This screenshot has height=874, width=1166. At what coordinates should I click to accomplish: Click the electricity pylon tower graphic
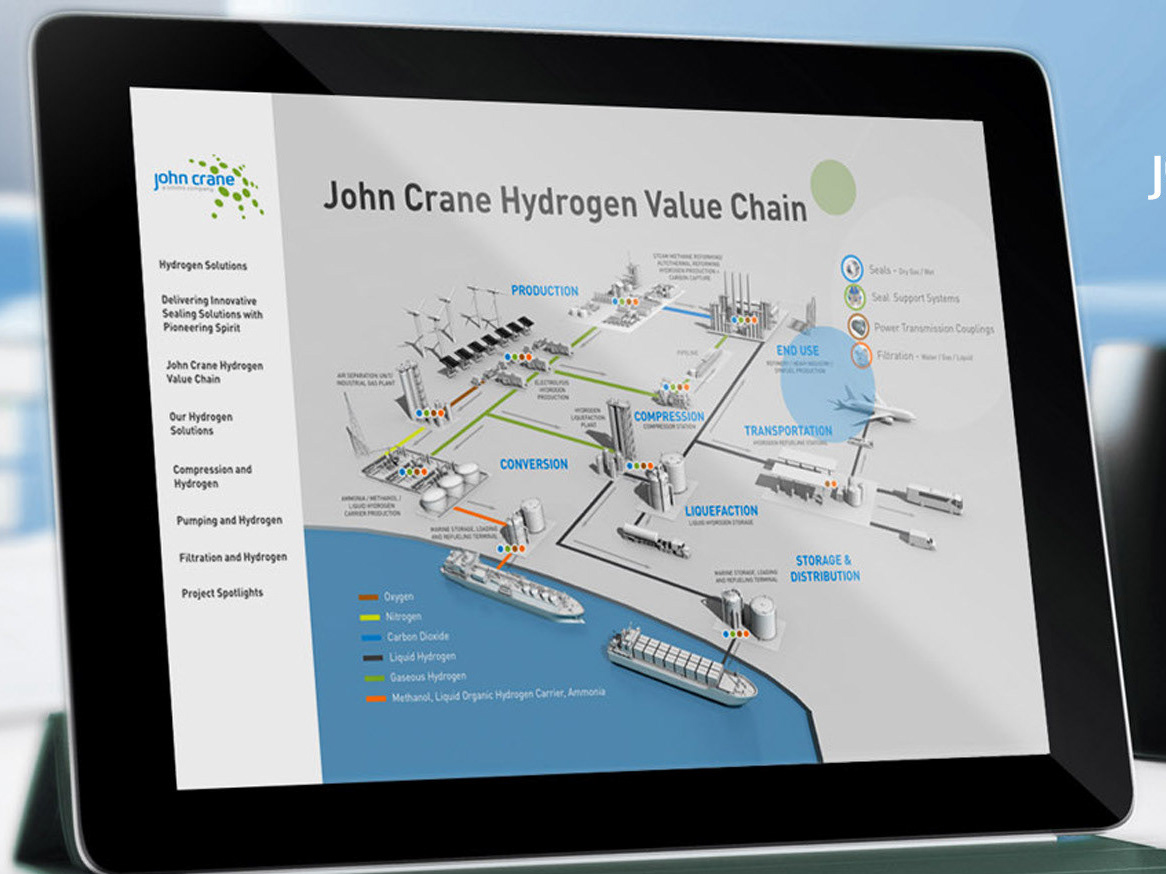tap(355, 424)
